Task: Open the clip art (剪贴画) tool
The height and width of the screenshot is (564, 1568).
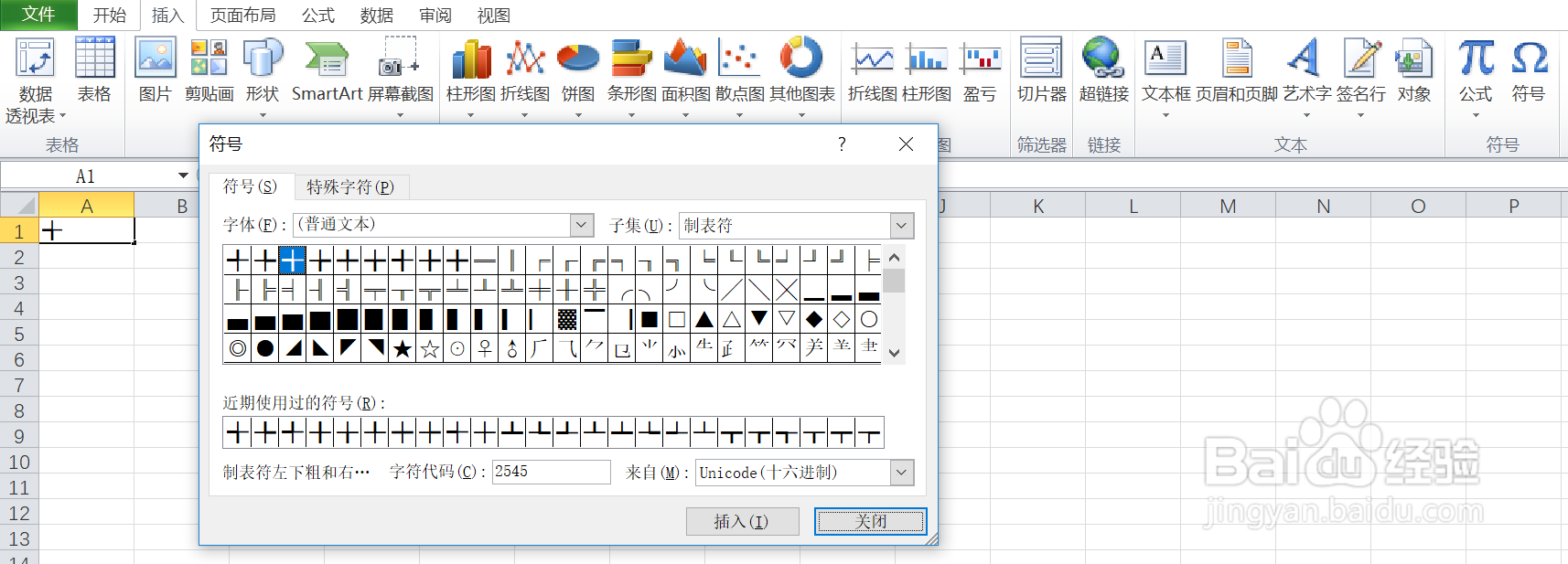Action: [209, 70]
